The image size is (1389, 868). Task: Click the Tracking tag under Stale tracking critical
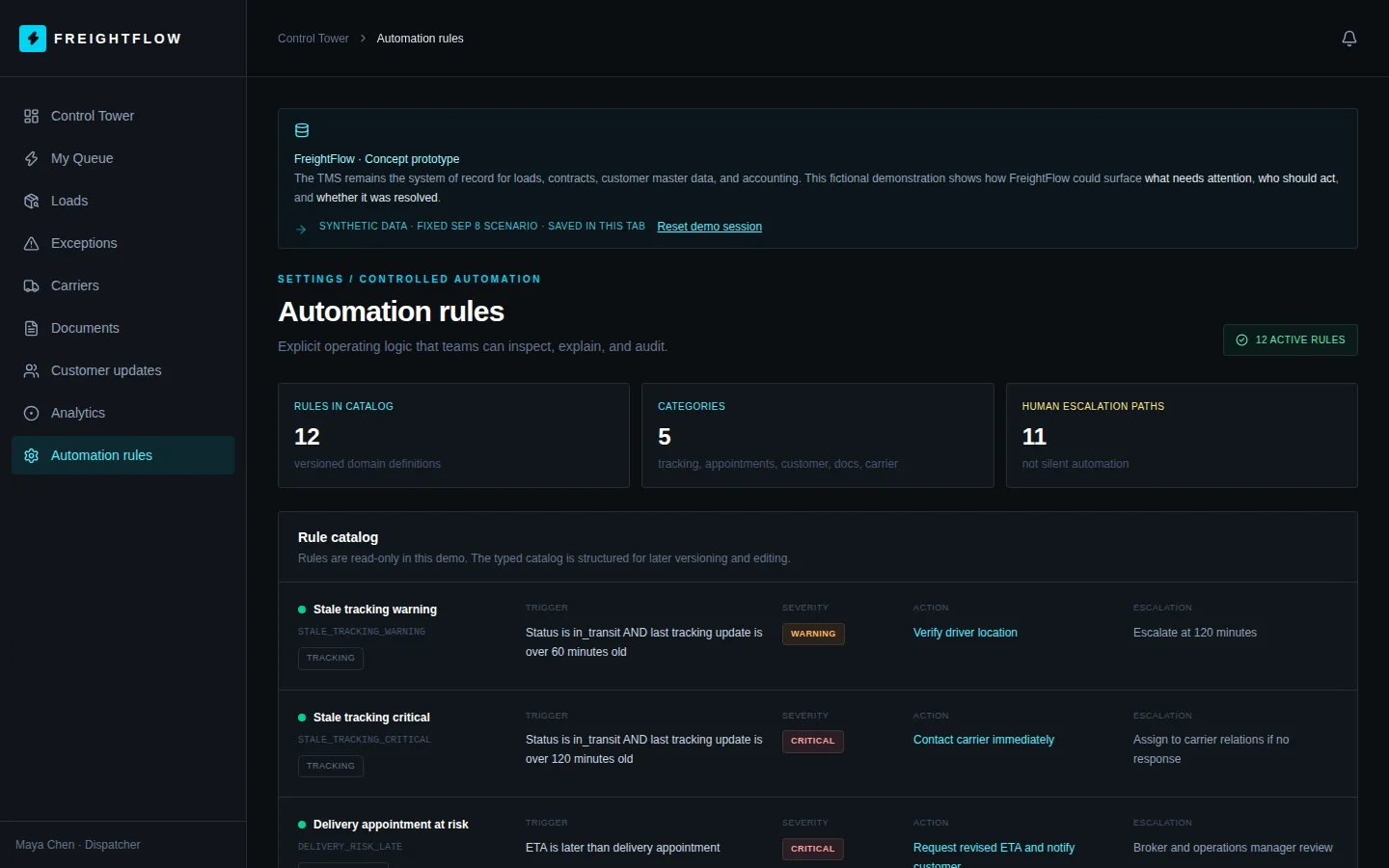click(x=331, y=766)
